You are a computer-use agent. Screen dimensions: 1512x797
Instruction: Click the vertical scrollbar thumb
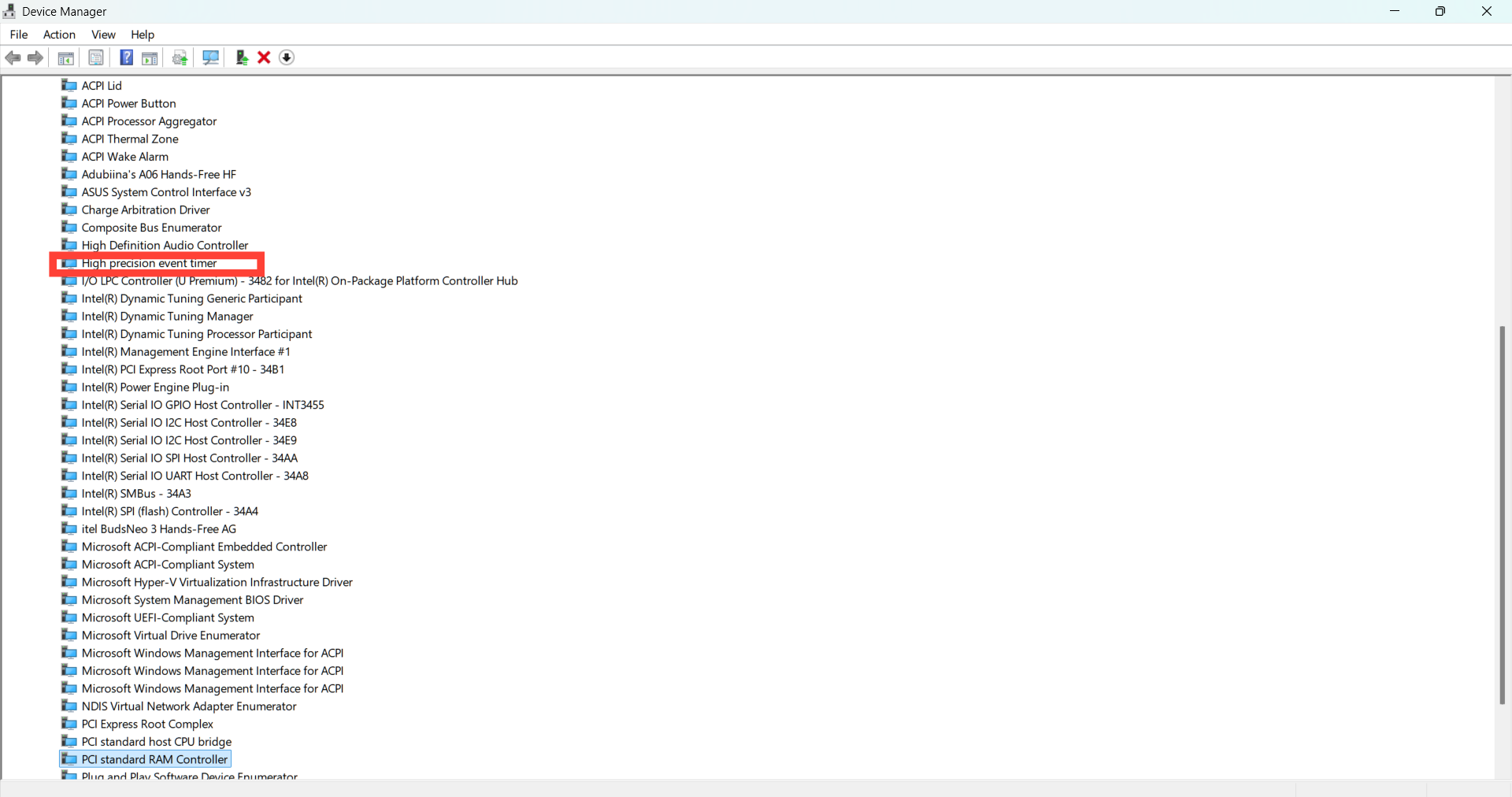(1502, 515)
